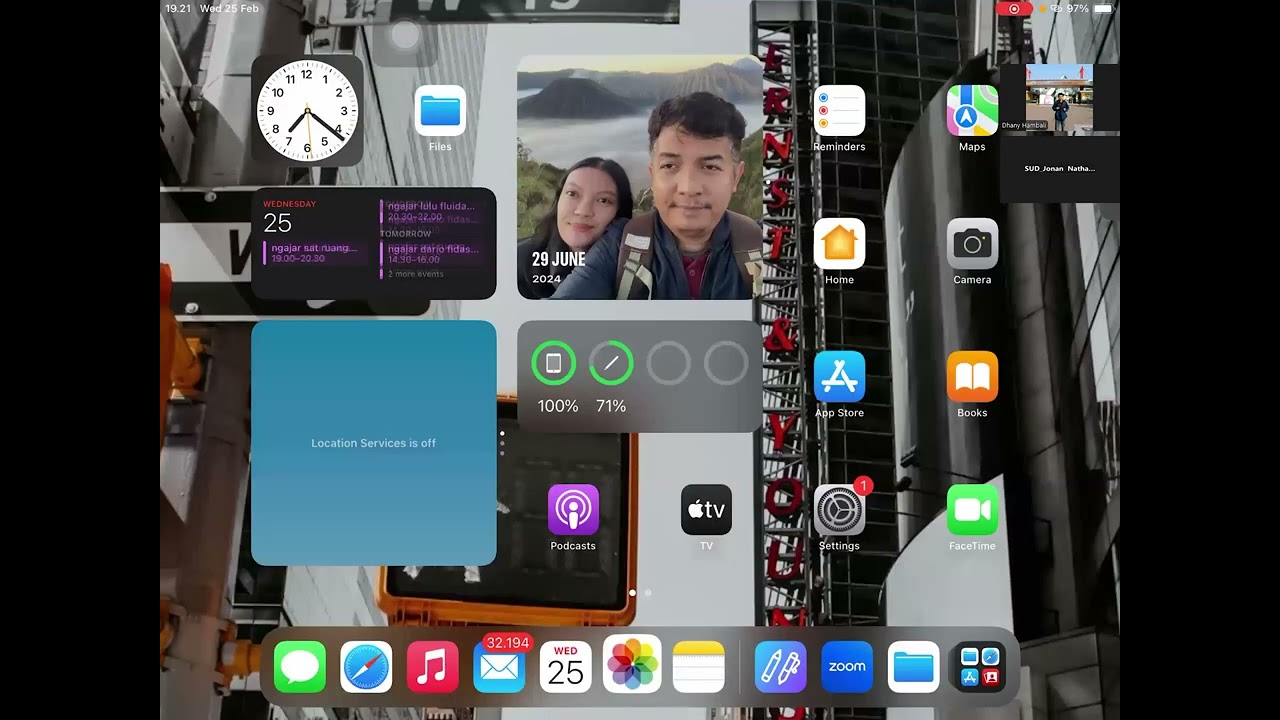
Task: Launch Safari from the dock
Action: 366,667
